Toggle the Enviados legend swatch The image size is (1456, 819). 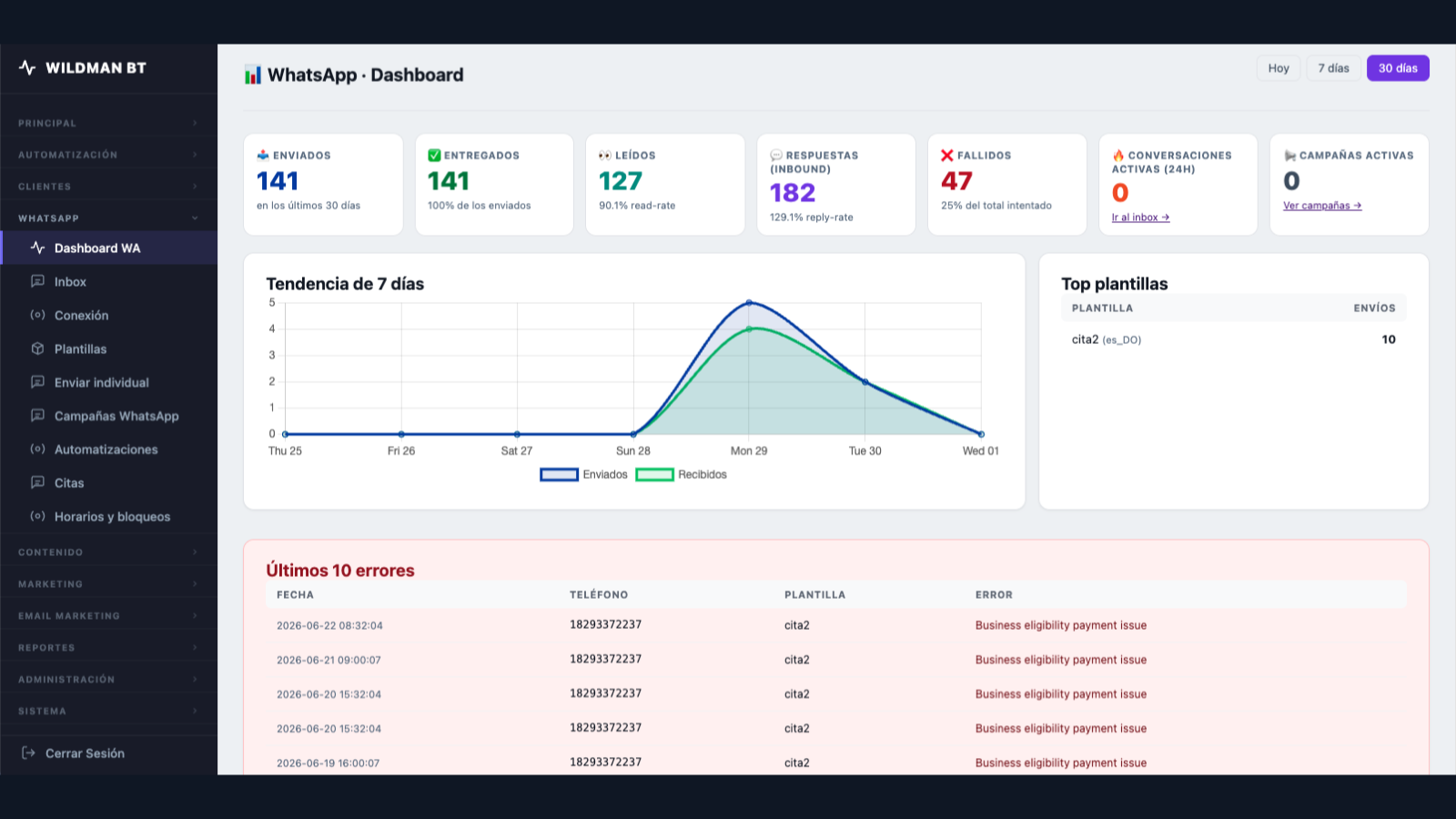click(x=559, y=474)
